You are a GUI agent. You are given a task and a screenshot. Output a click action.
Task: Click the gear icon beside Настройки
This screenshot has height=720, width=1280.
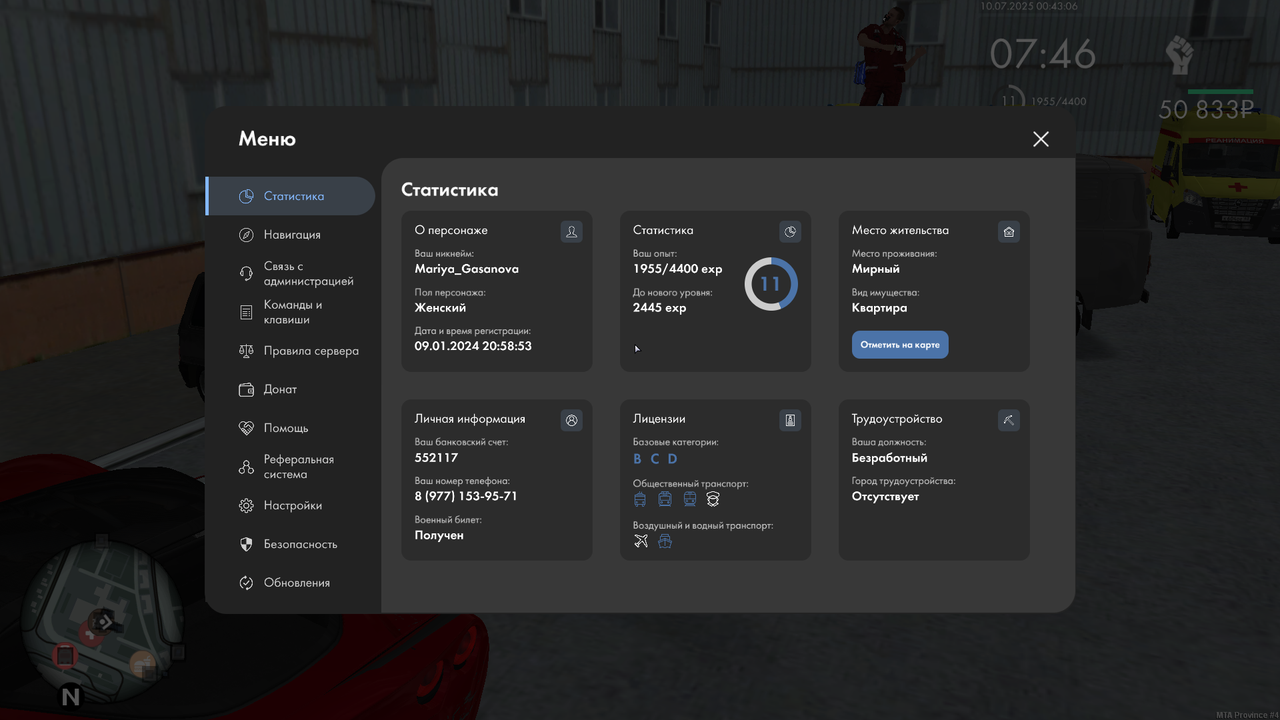point(246,506)
